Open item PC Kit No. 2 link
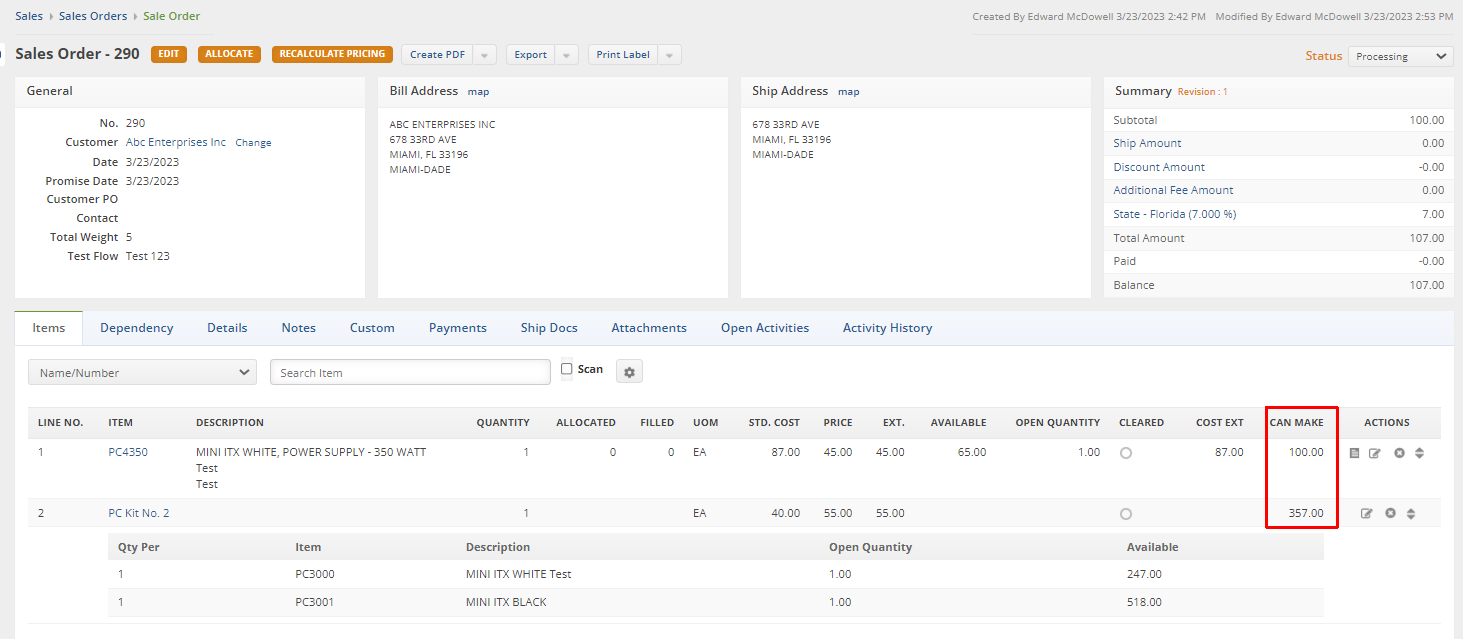Screen dimensions: 1463x639 click(139, 513)
